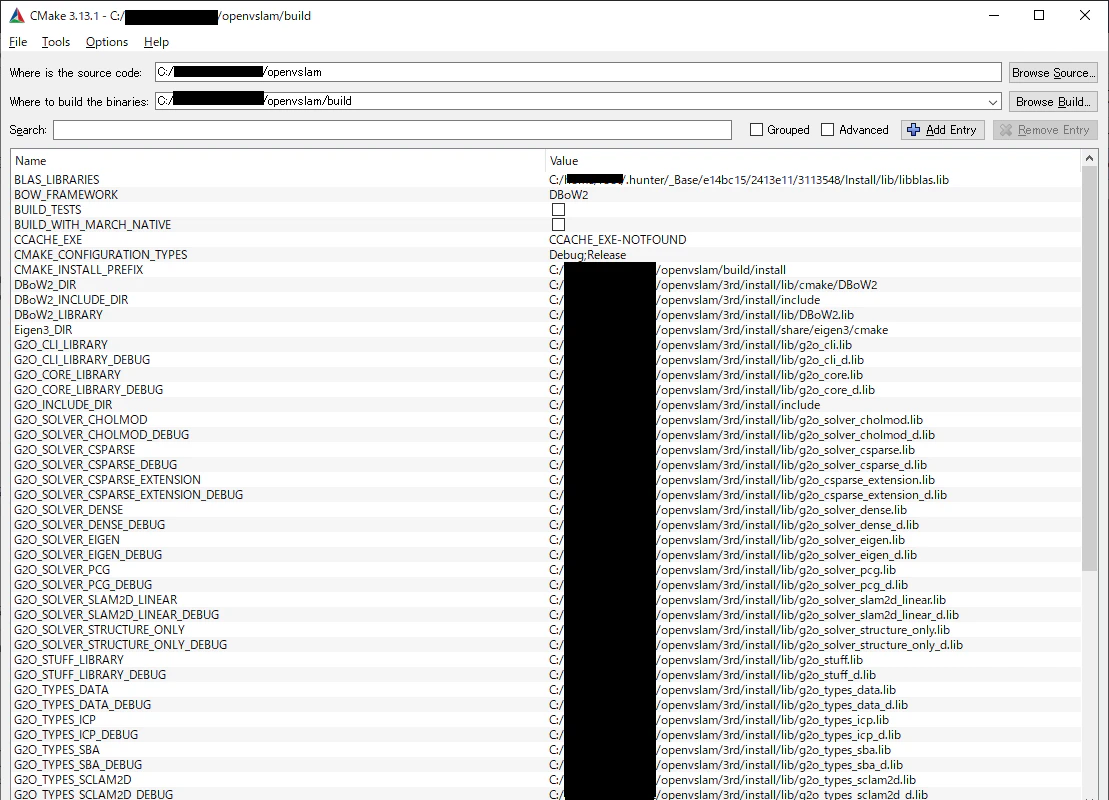The width and height of the screenshot is (1109, 800).
Task: Open the File menu
Action: (18, 42)
